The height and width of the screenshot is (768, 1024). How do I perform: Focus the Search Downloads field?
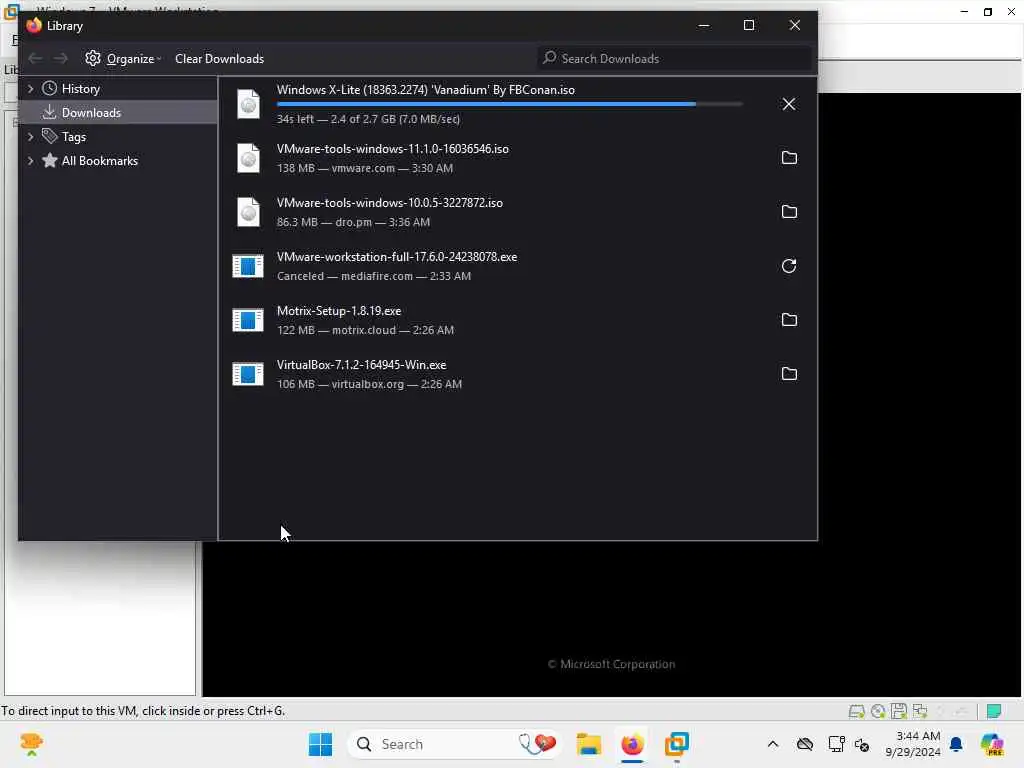pos(674,59)
